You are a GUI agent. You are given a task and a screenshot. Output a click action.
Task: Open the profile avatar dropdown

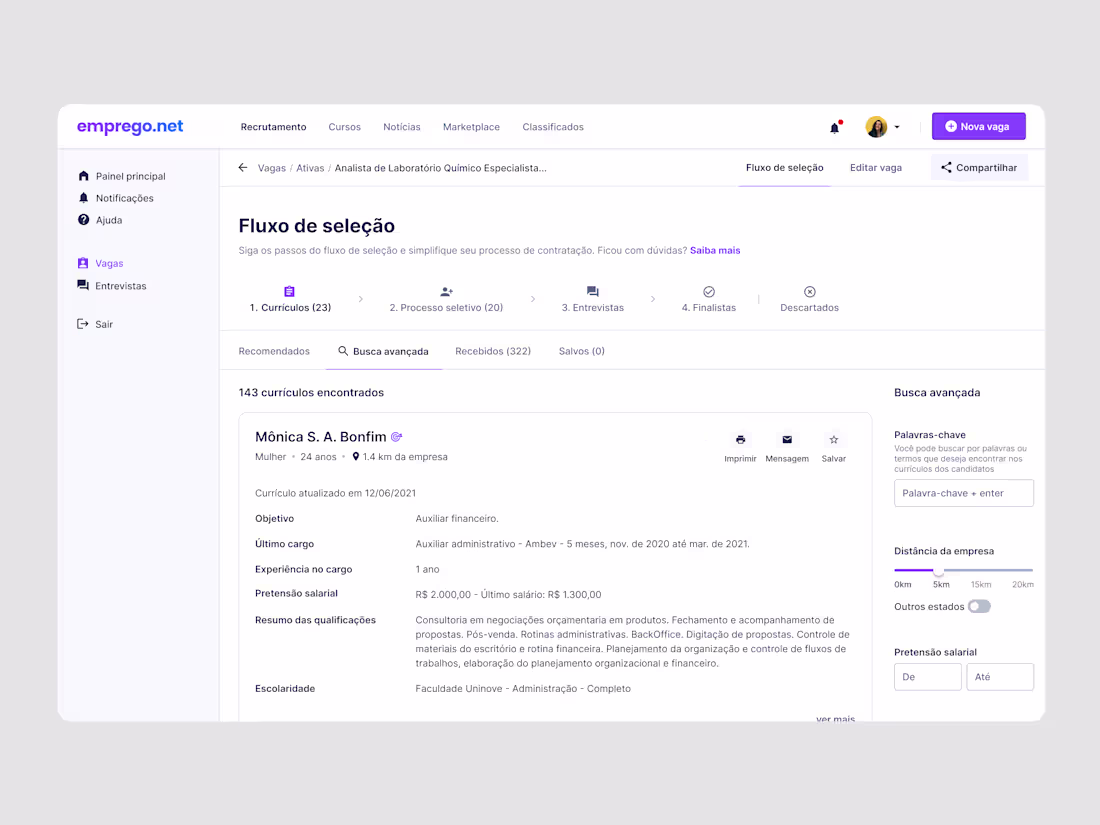[877, 127]
